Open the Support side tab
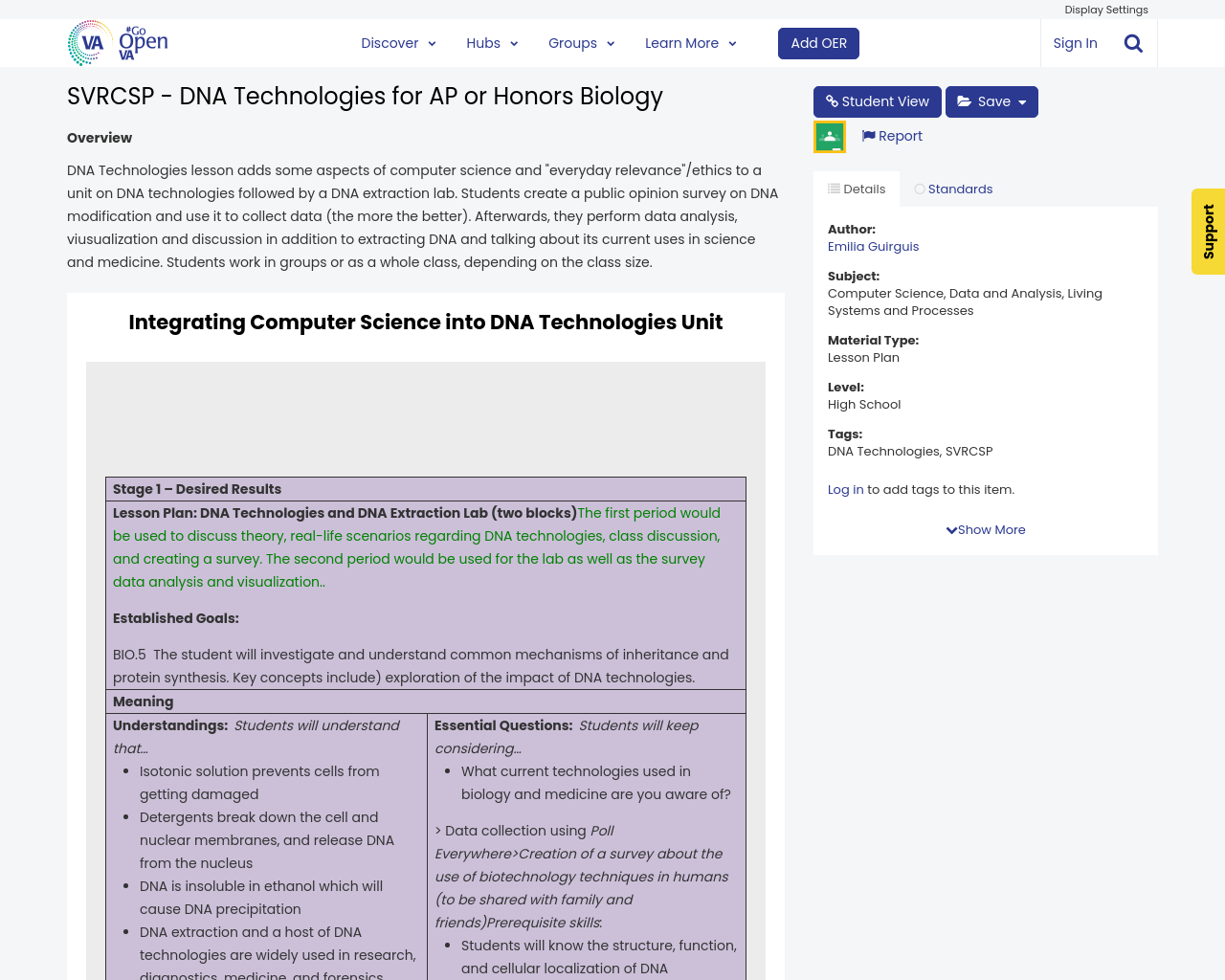 pyautogui.click(x=1208, y=232)
